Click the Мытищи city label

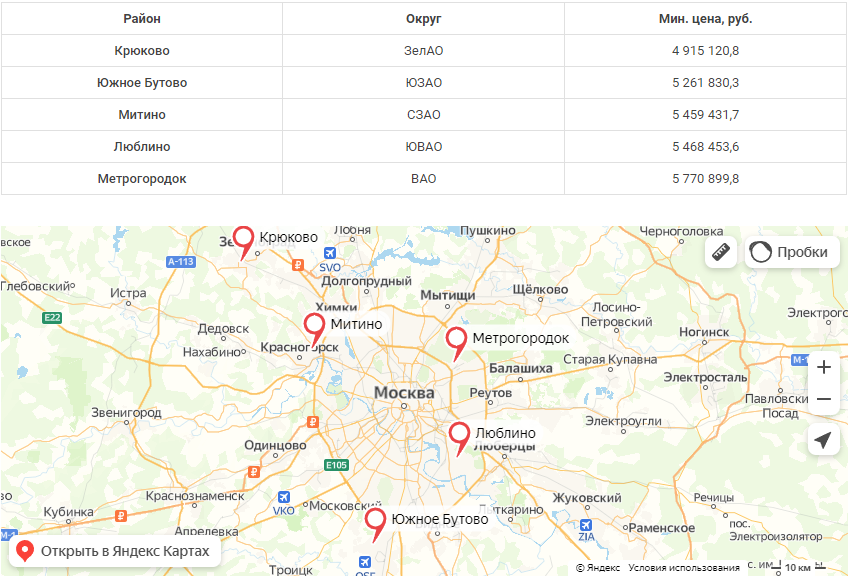pyautogui.click(x=448, y=295)
